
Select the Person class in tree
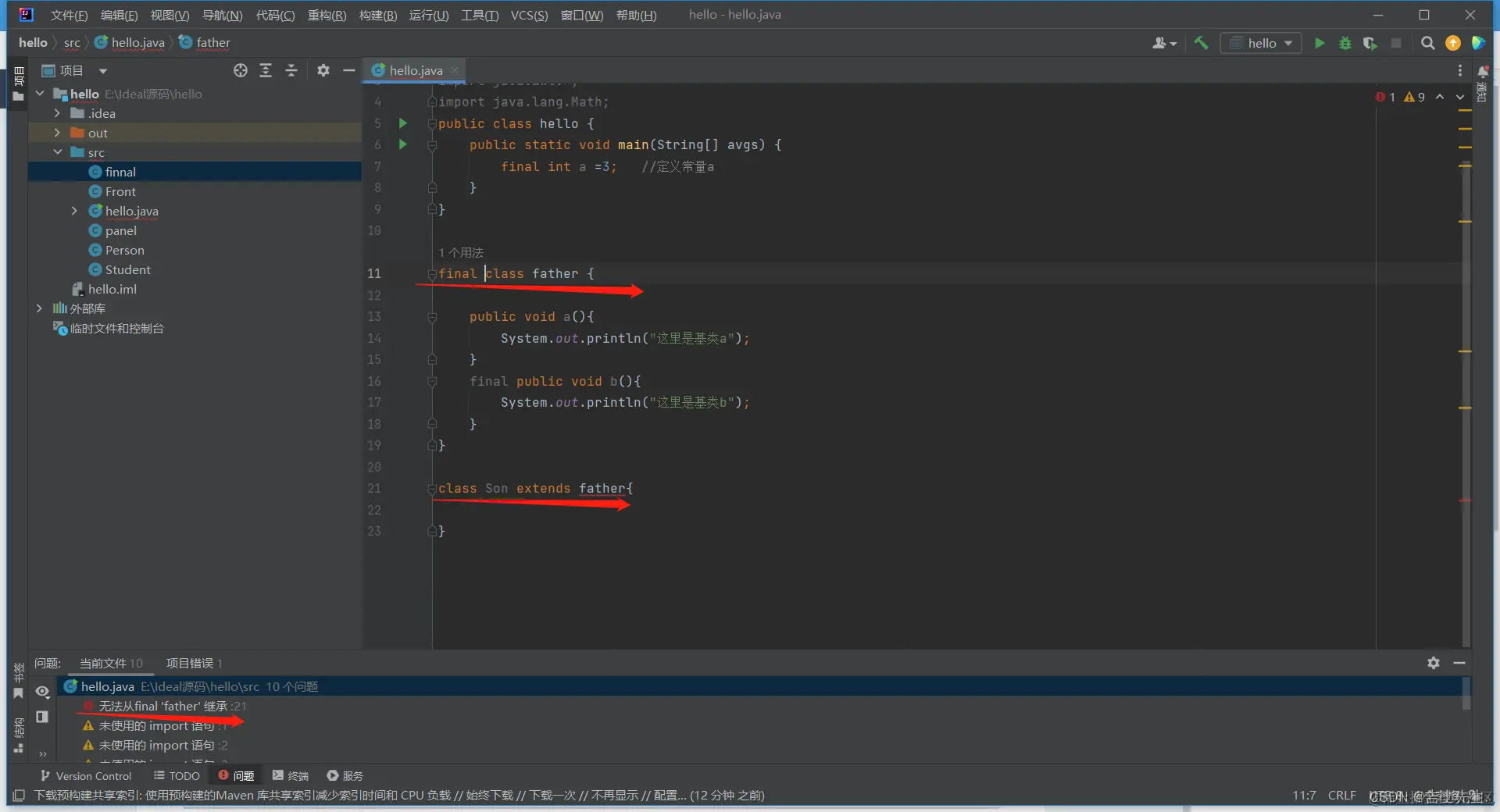pyautogui.click(x=124, y=250)
